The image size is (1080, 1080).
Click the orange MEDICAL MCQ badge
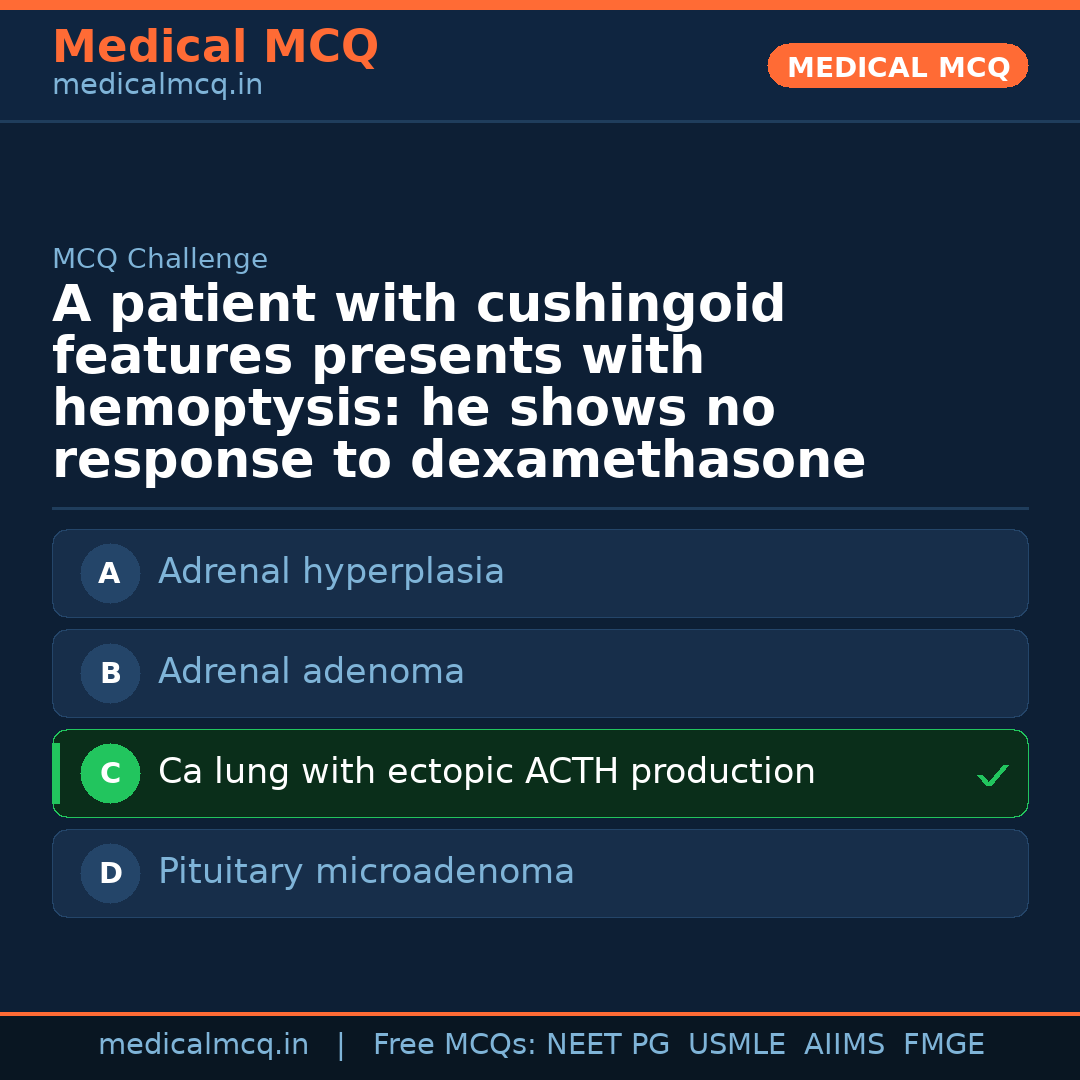click(897, 67)
